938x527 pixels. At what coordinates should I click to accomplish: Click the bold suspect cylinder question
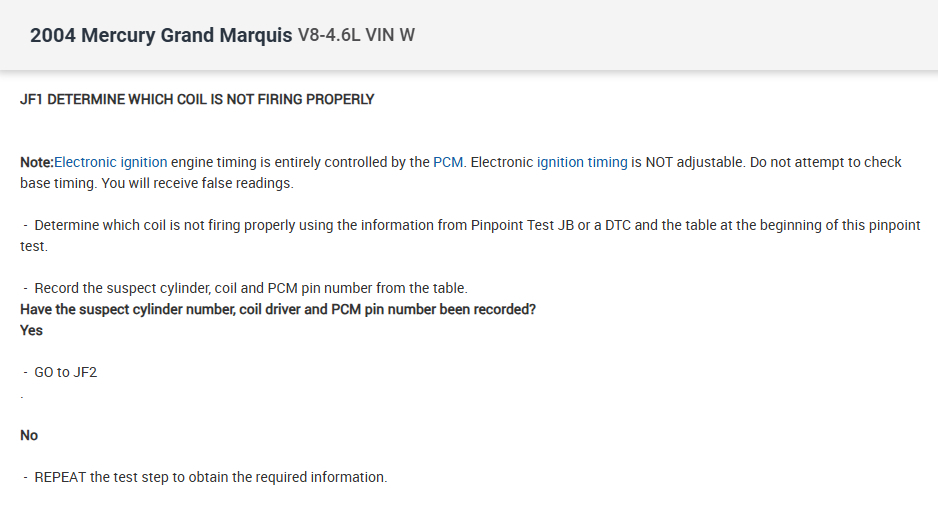pyautogui.click(x=278, y=309)
